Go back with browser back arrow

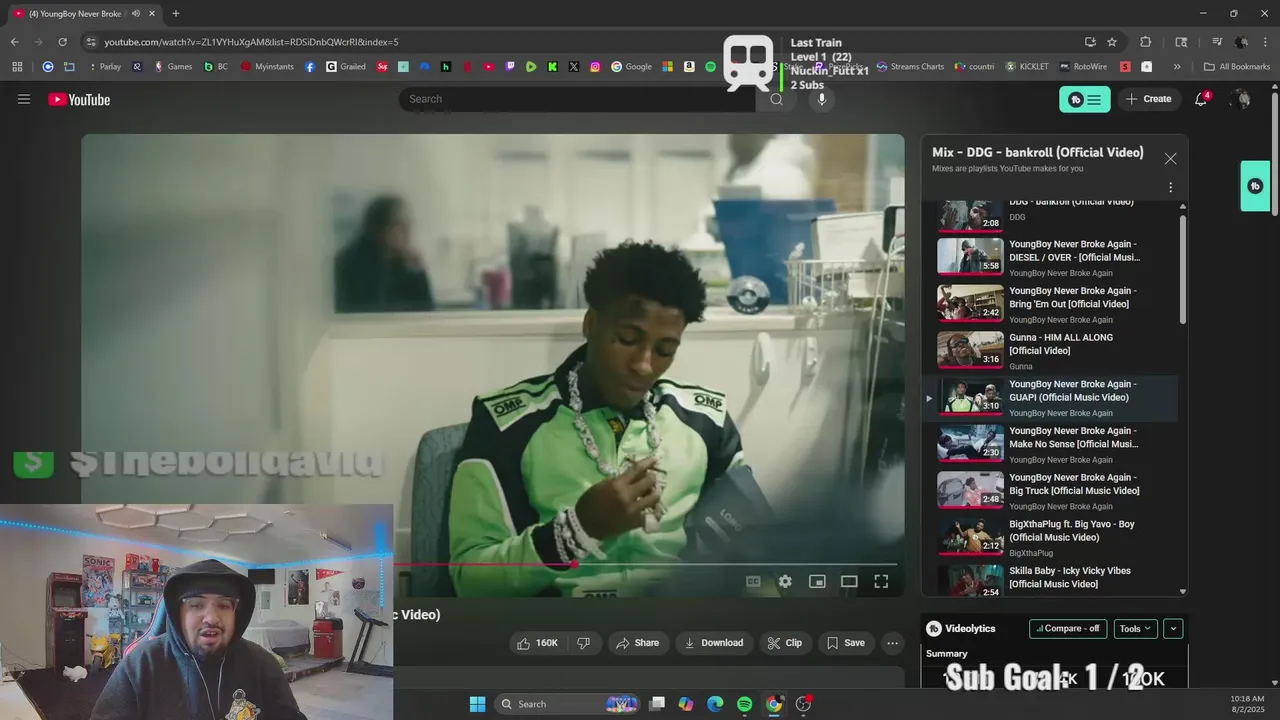pyautogui.click(x=14, y=42)
